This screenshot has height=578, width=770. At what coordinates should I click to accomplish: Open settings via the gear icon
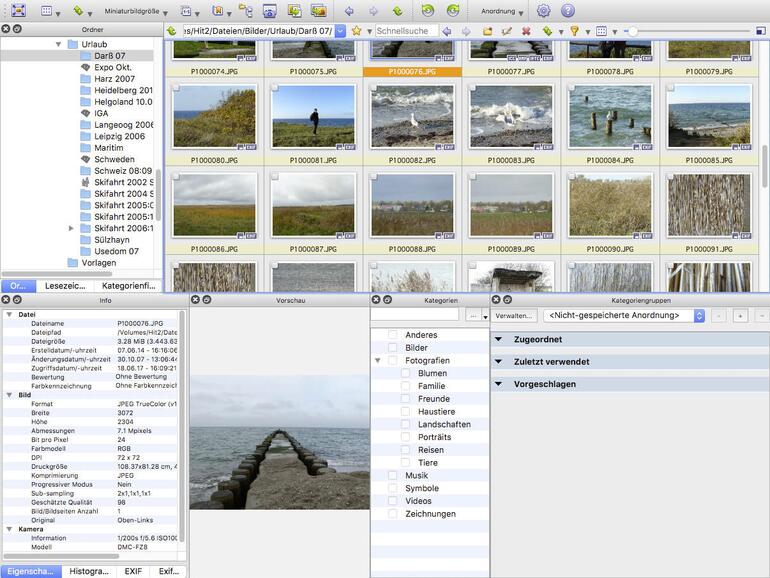543,11
